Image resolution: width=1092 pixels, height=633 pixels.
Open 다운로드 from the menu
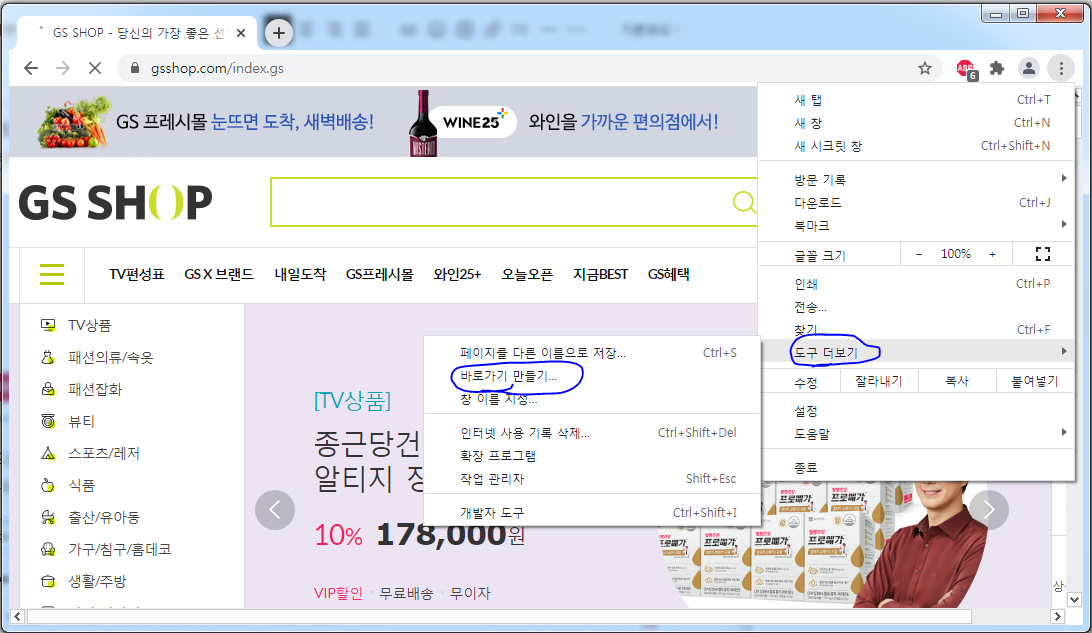[917, 203]
